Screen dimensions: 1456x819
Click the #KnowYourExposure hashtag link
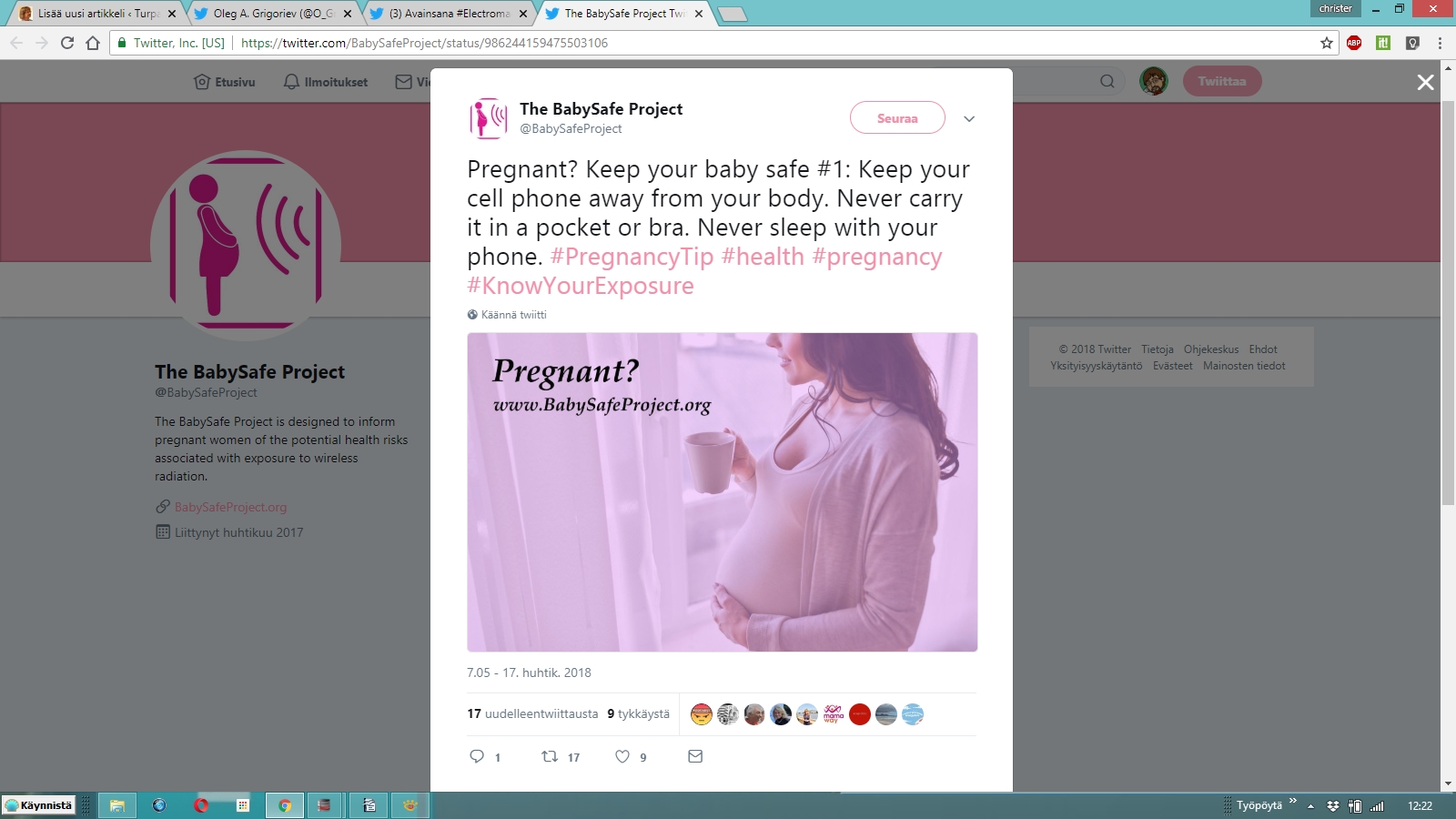tap(581, 286)
